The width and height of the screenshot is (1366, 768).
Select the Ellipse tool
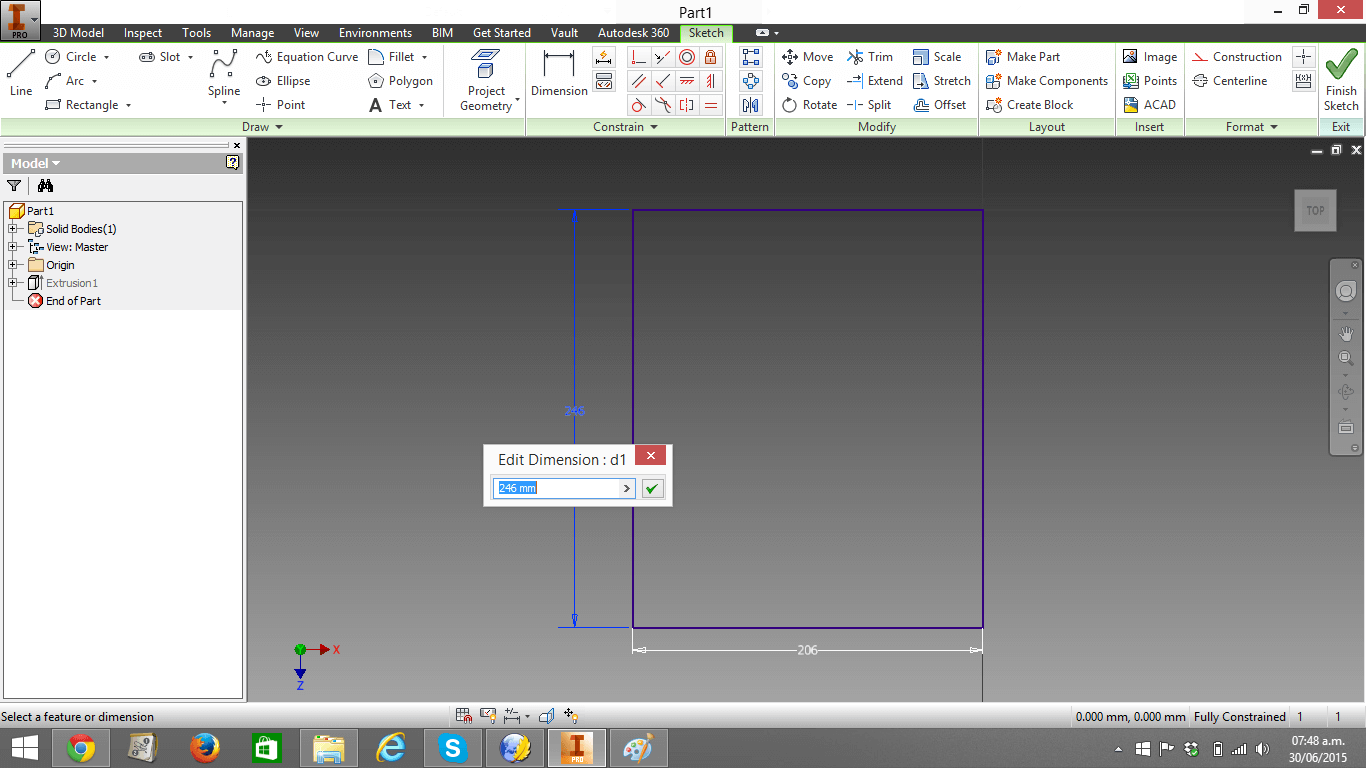(x=283, y=81)
